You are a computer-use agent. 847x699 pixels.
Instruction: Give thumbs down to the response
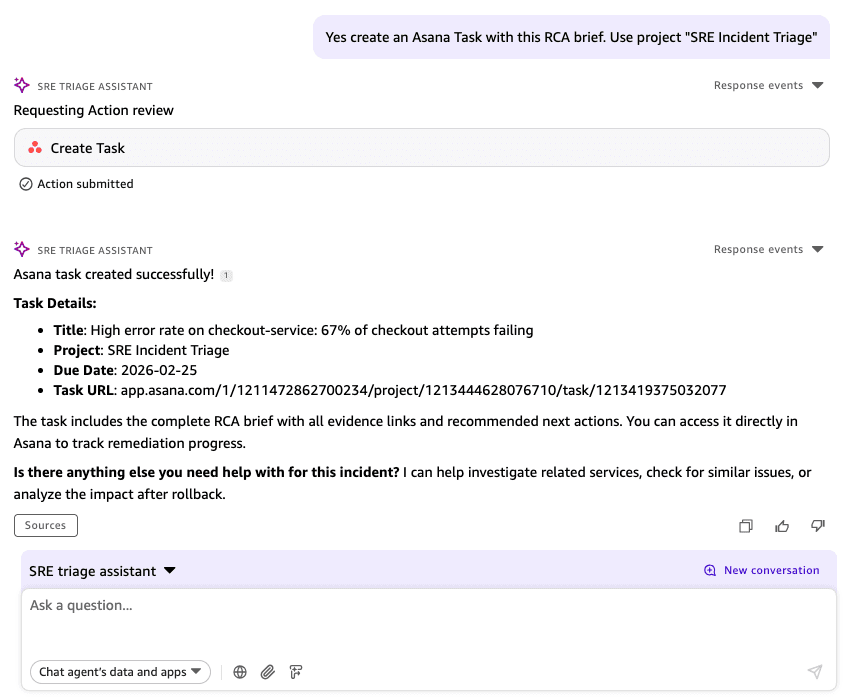(x=818, y=526)
